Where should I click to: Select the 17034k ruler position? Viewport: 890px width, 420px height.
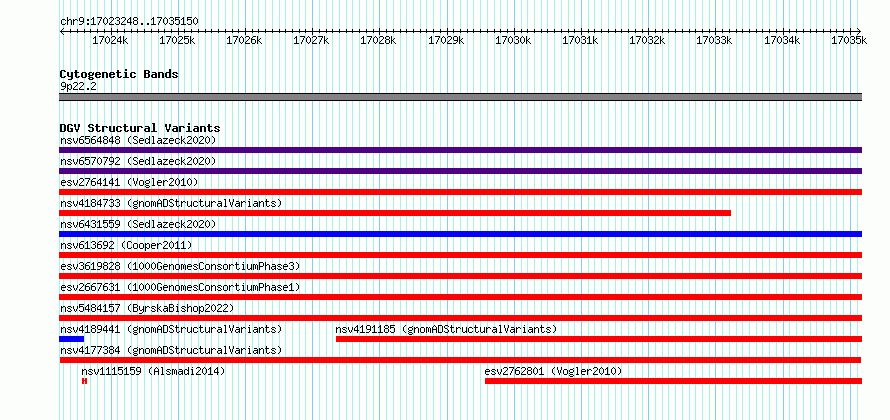click(x=782, y=40)
